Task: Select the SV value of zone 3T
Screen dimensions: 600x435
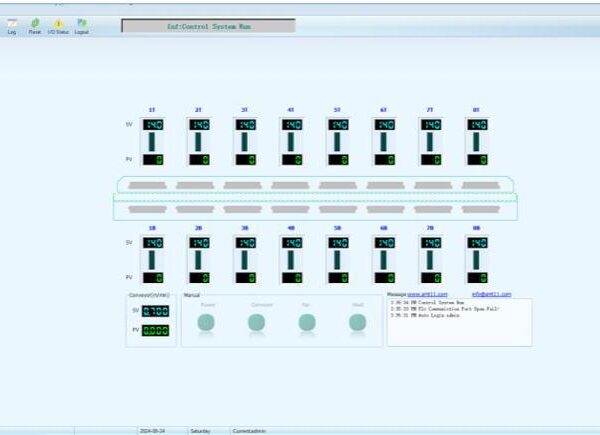Action: pyautogui.click(x=246, y=125)
